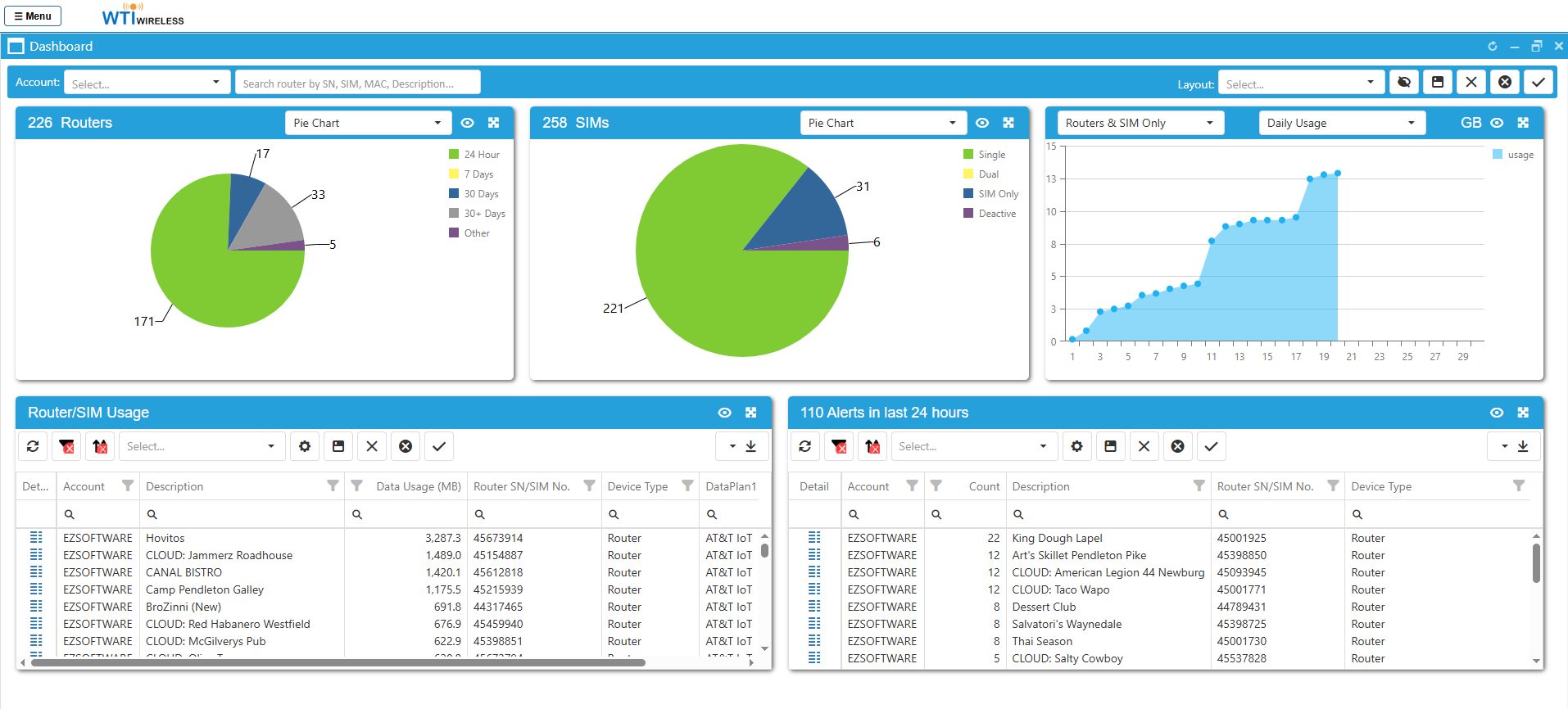The image size is (1568, 709).
Task: Refresh the Dashboard via header reload icon
Action: point(1493,47)
